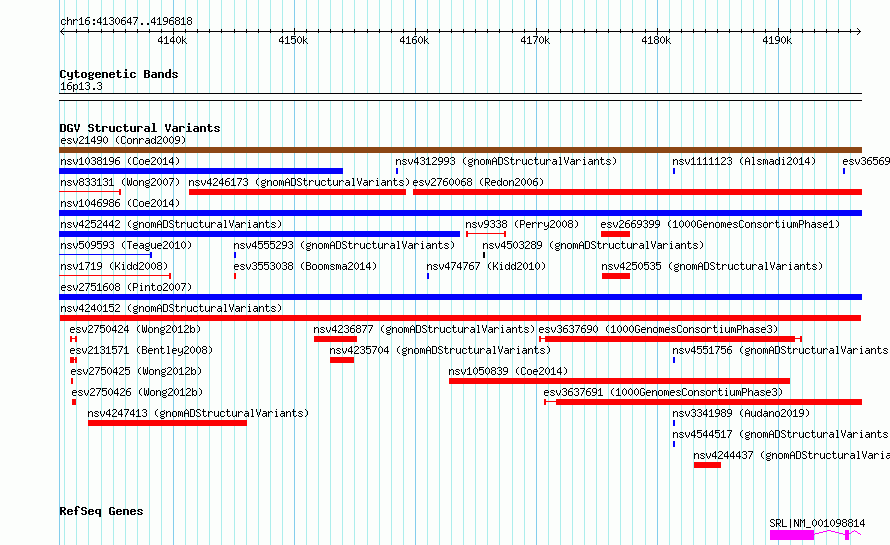The image size is (890, 545).
Task: Select the Cytogenetic Bands track title
Action: (x=119, y=74)
